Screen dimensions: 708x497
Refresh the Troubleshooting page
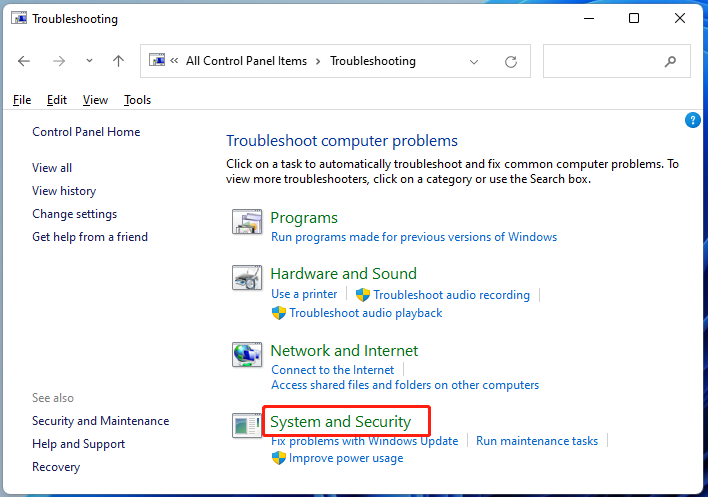(511, 62)
